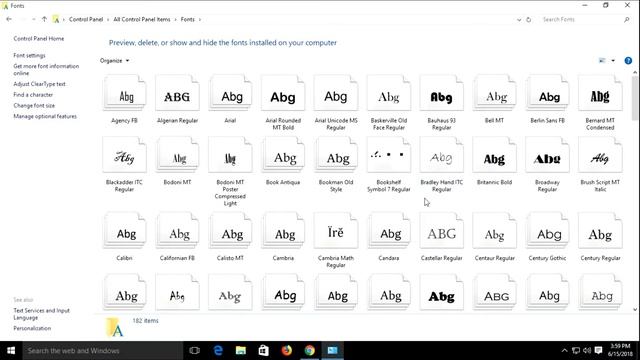Viewport: 640px width, 360px height.
Task: Open the Organize dropdown menu
Action: click(115, 60)
